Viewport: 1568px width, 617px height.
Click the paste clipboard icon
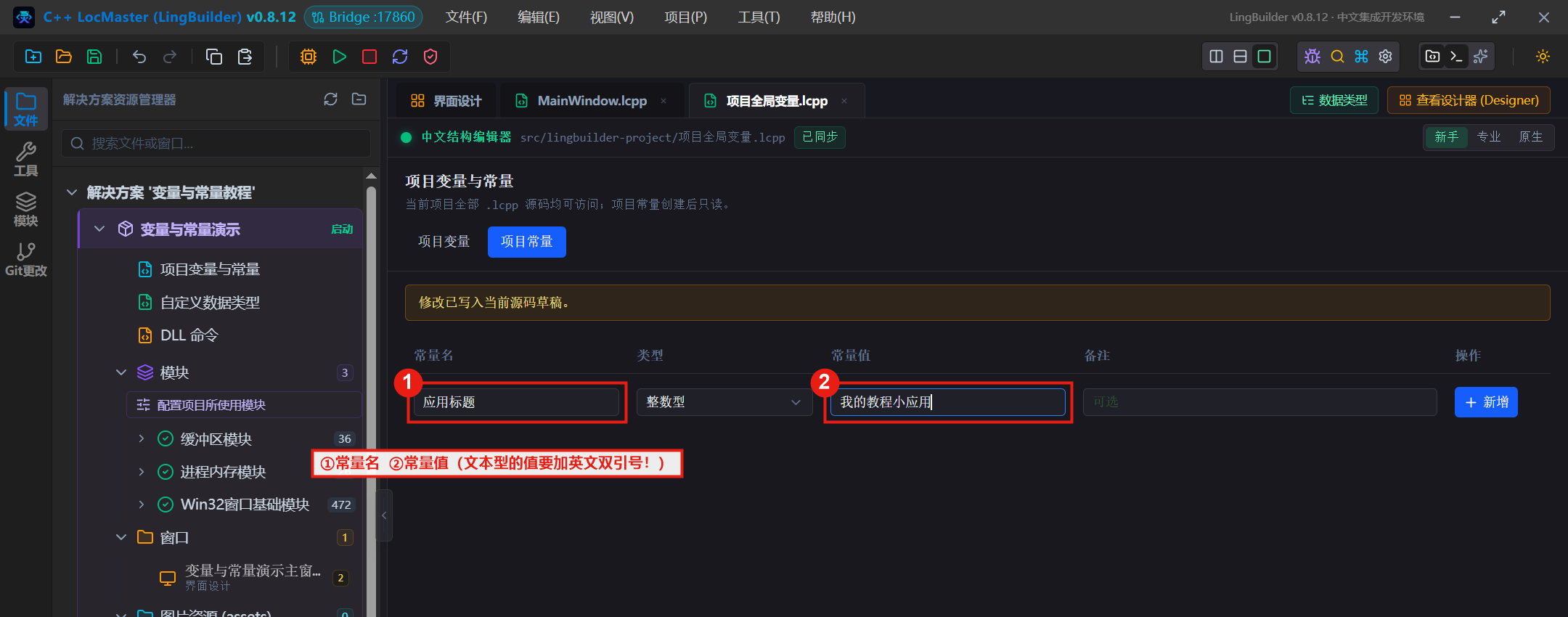pos(245,57)
